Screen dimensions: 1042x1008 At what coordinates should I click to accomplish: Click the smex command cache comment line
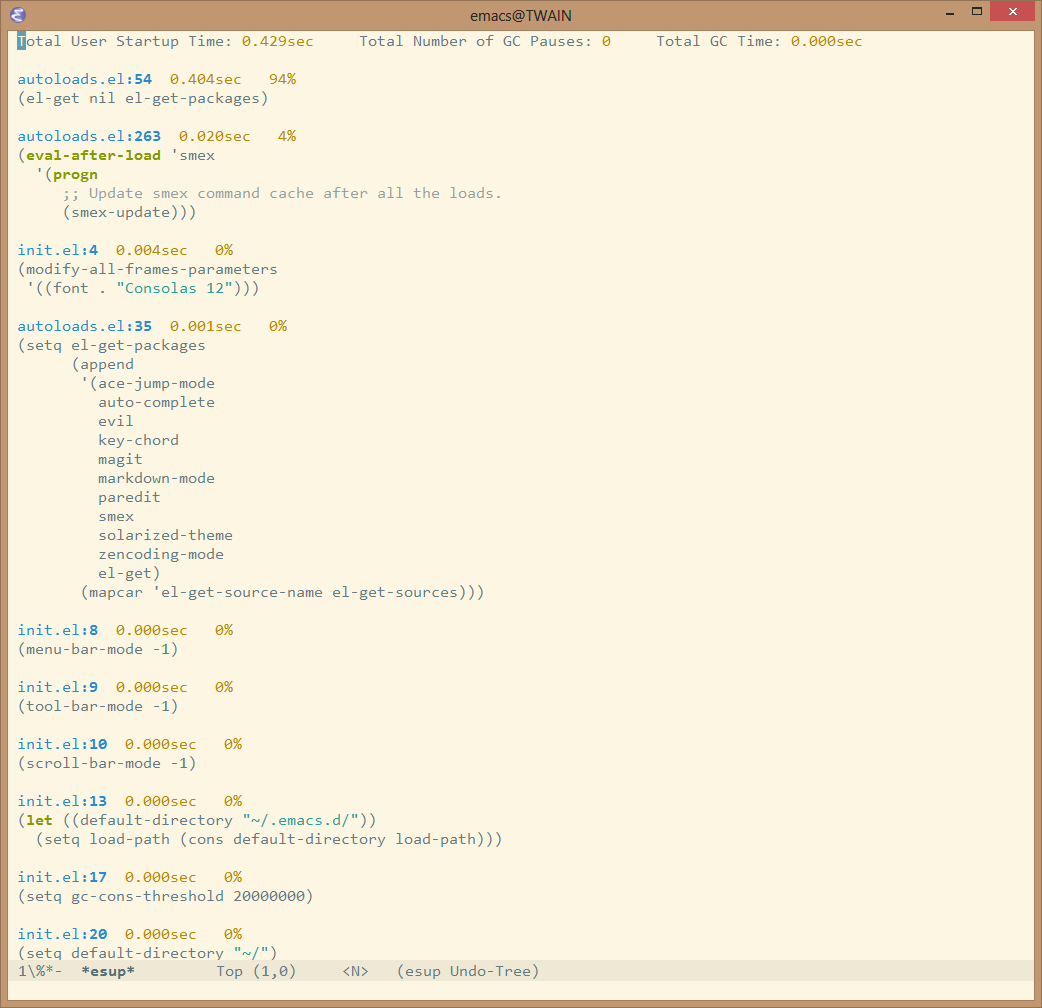(282, 193)
